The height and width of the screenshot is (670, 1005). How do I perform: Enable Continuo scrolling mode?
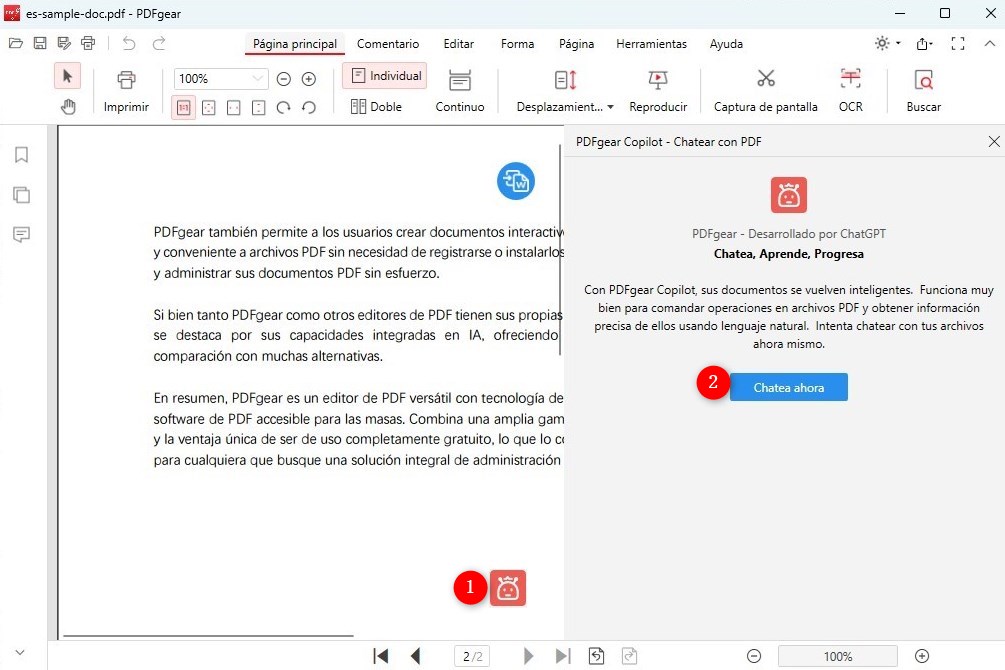click(x=460, y=90)
